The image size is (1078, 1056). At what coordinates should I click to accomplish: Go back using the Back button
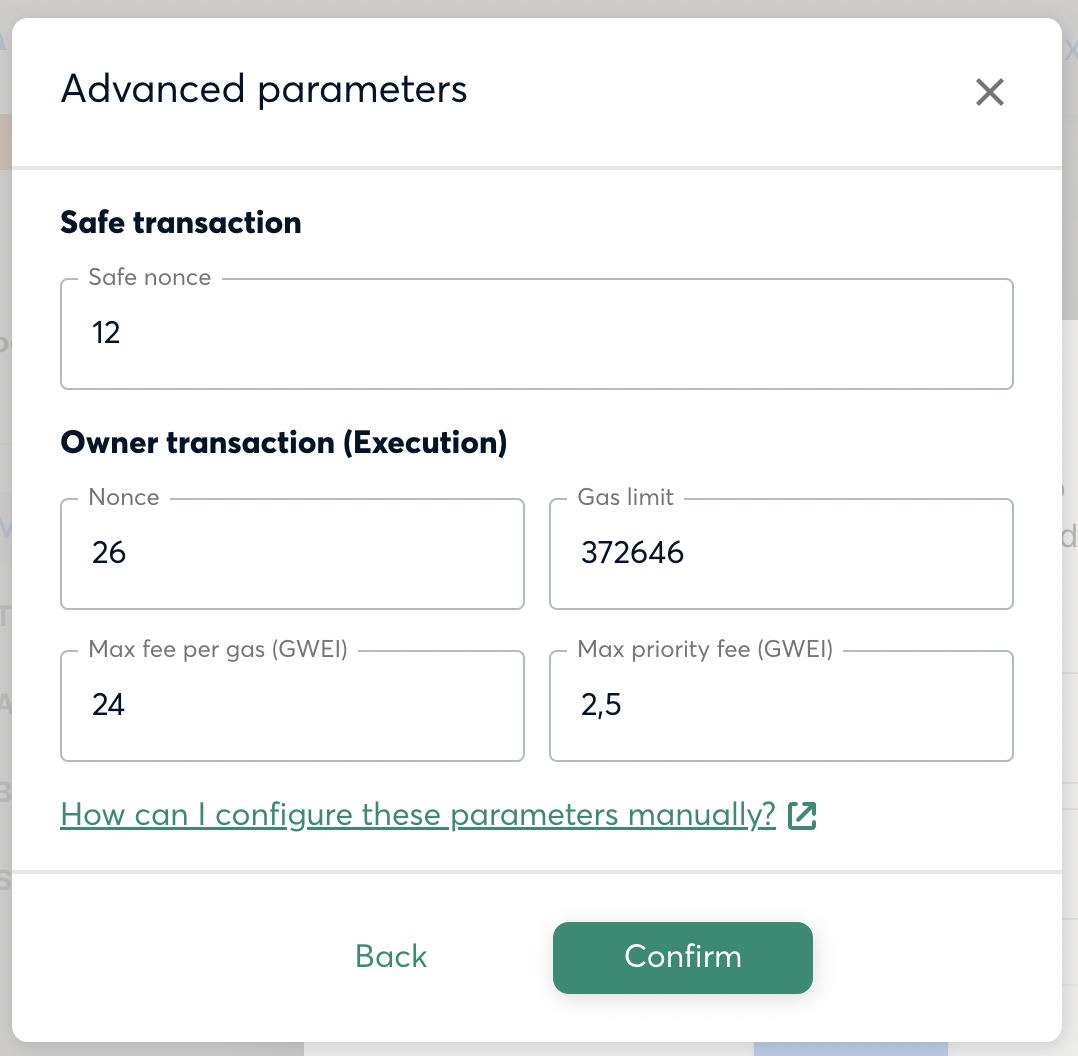point(390,957)
